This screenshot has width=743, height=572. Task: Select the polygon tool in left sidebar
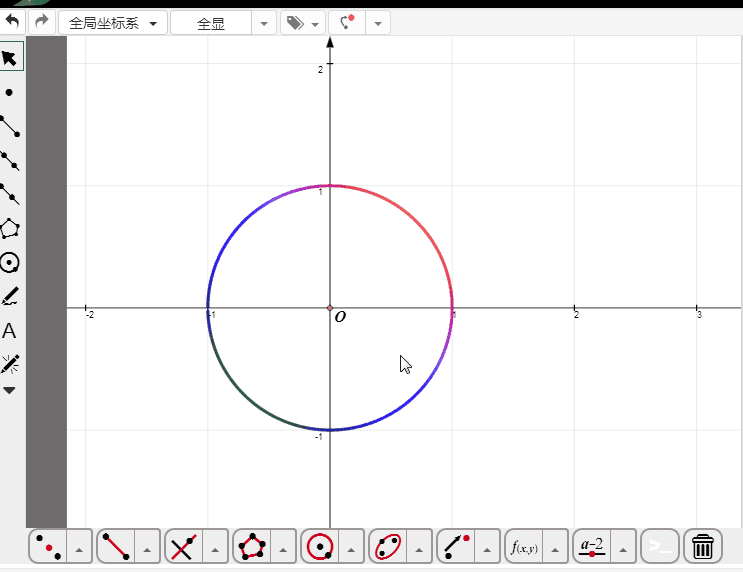click(10, 228)
